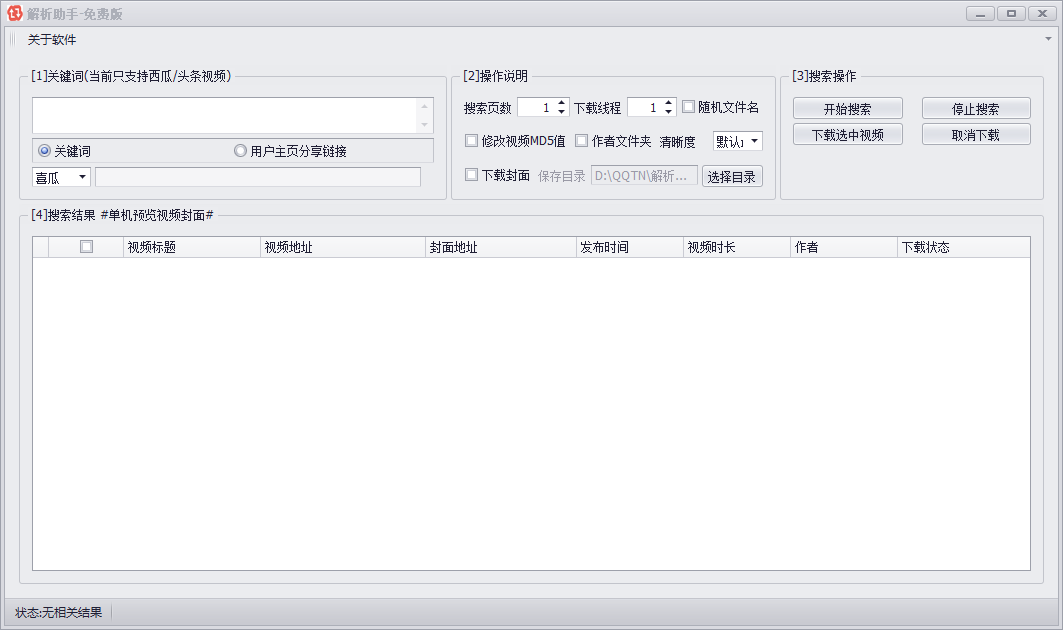The width and height of the screenshot is (1063, 630).
Task: Toggle the 作者文件夹 checkbox
Action: (581, 140)
